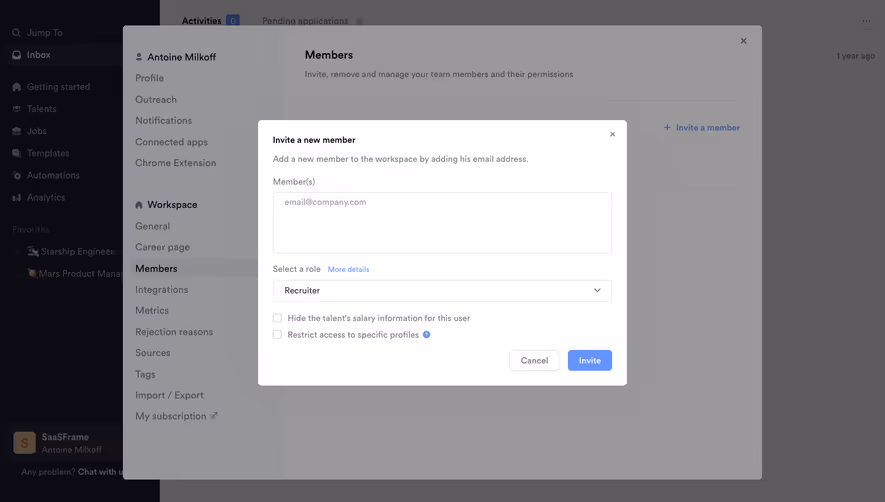Open the Recruiter role dropdown
This screenshot has width=885, height=502.
coord(442,290)
